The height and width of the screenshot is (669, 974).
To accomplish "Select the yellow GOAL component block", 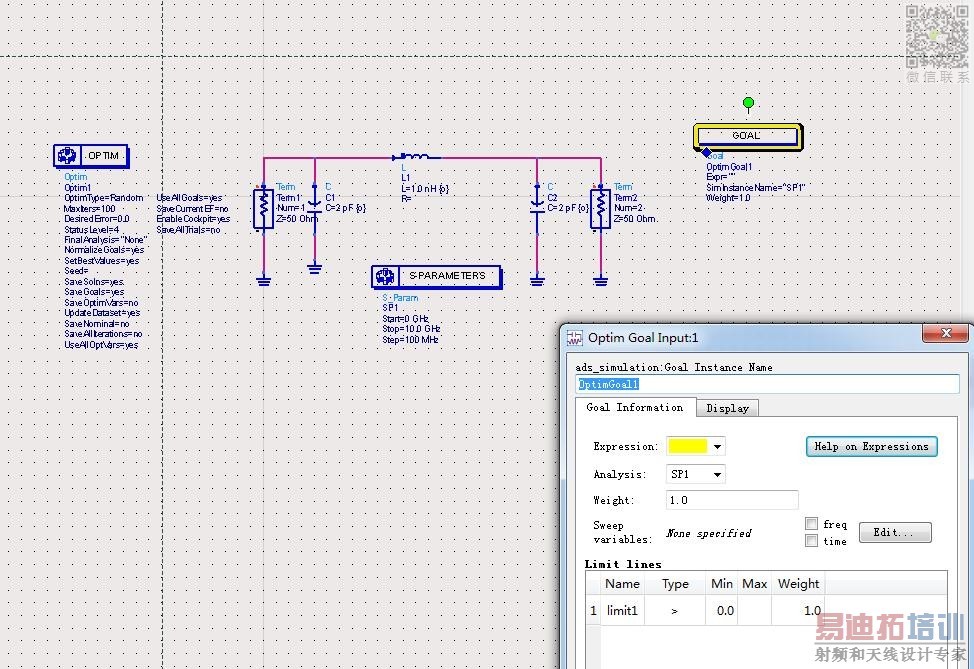I will coord(747,136).
